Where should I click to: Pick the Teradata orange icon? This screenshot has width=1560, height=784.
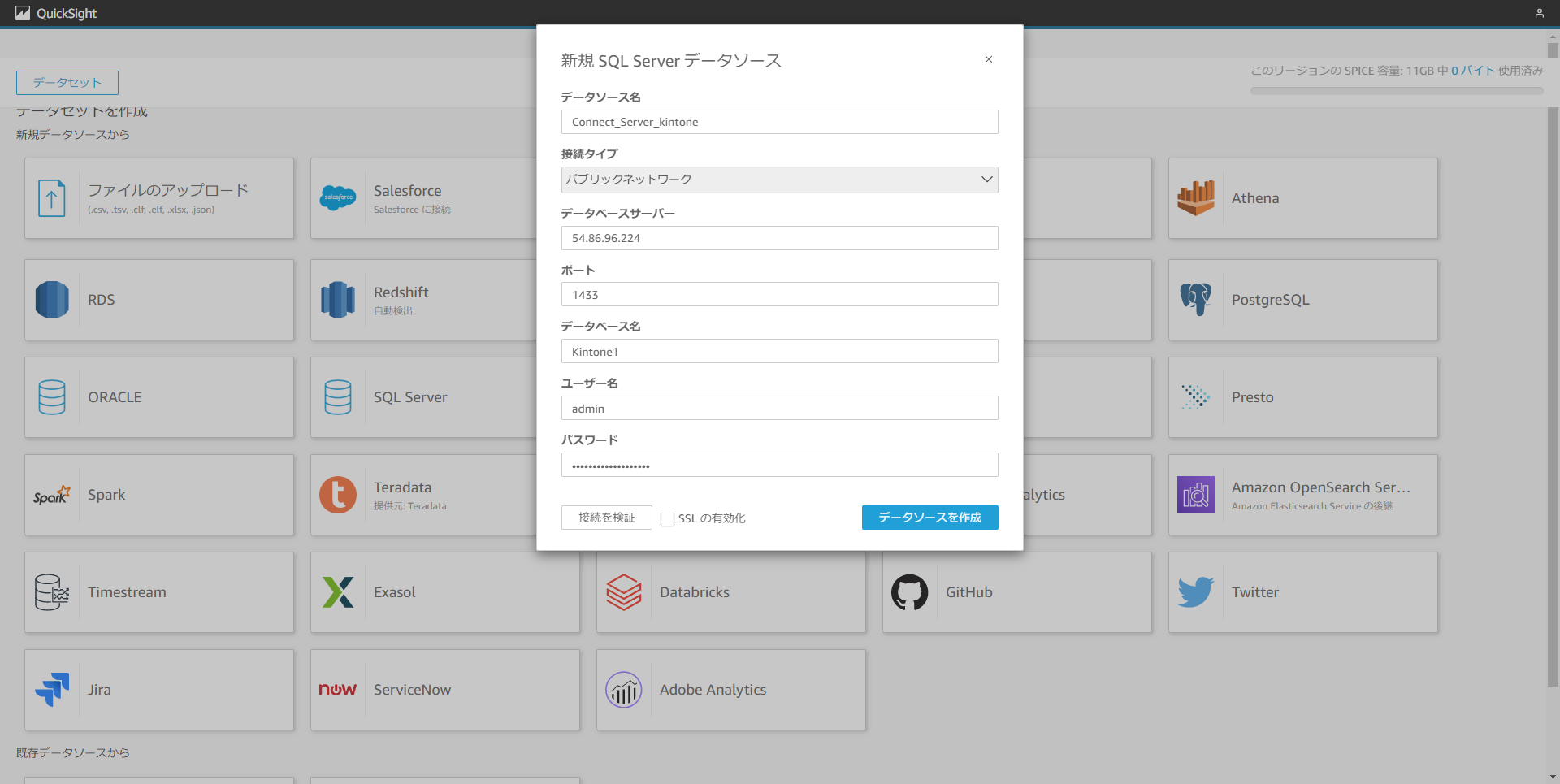click(338, 495)
